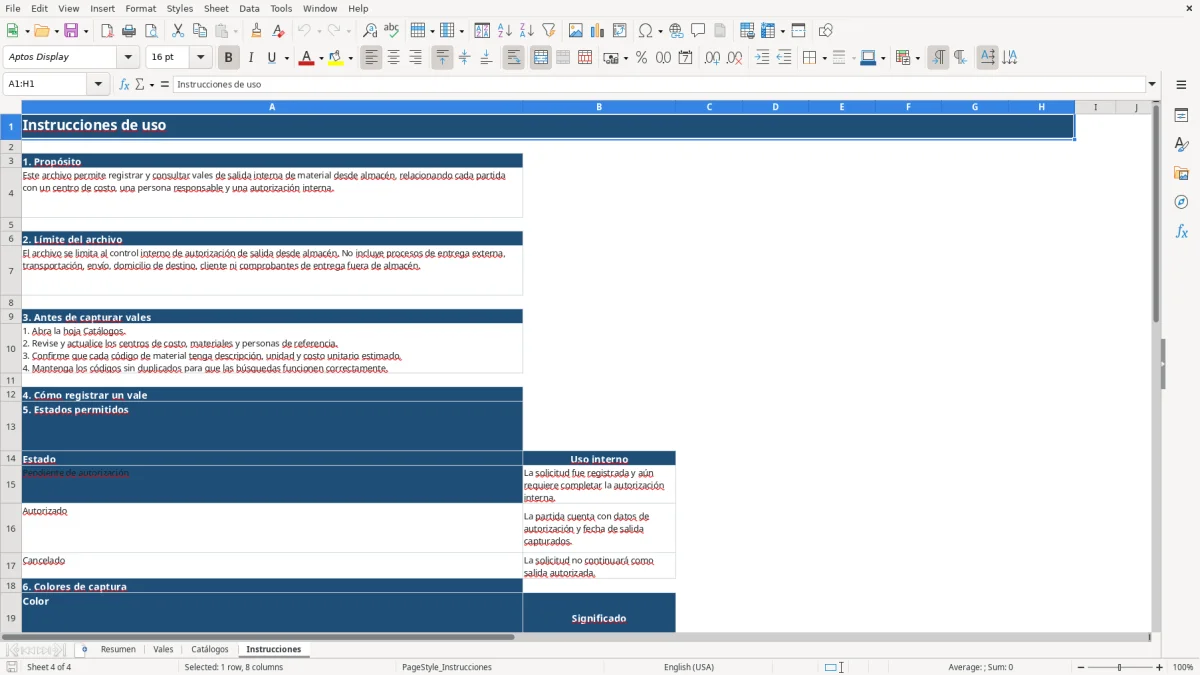Toggle Underline formatting
Screen dimensions: 1200x675
coord(271,58)
